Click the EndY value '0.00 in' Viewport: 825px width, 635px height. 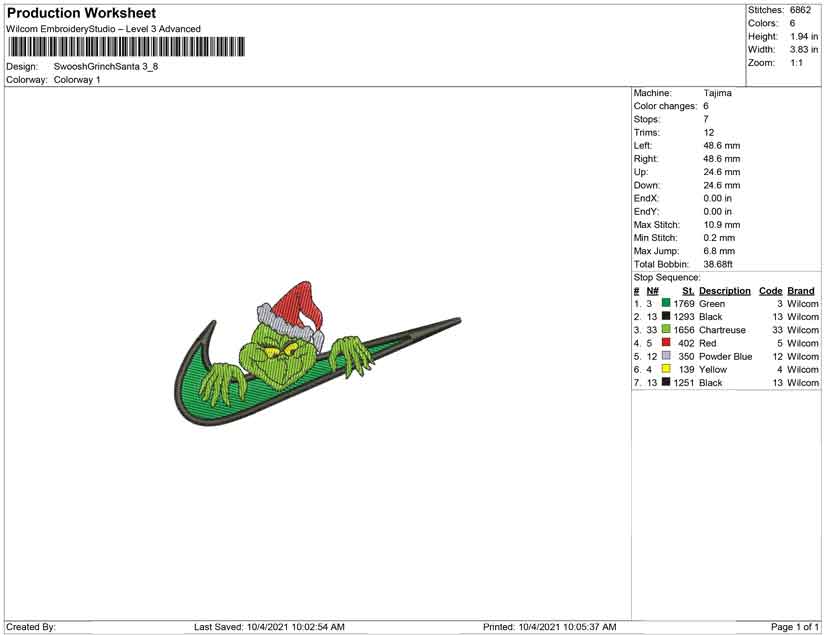click(x=718, y=211)
